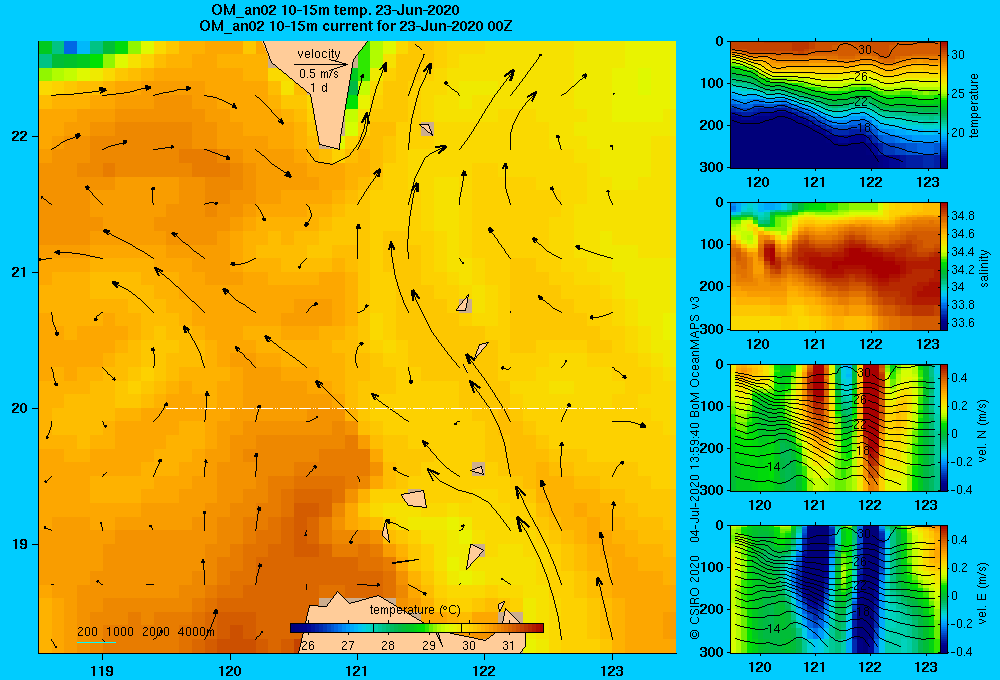Click the '14' isotherm label in vel. N section
The width and height of the screenshot is (1000, 680).
coord(773,467)
